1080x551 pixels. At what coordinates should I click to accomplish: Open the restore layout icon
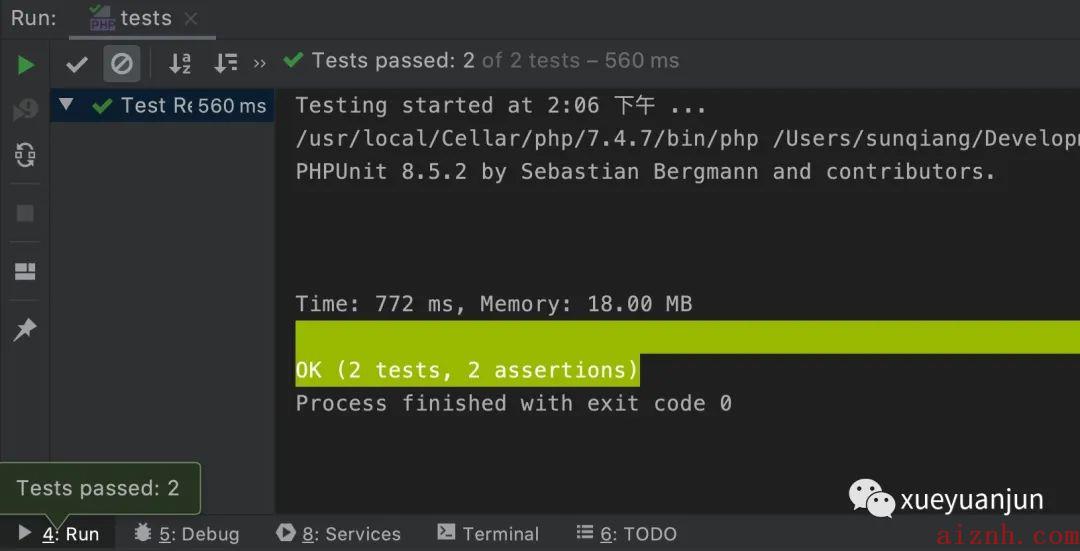[25, 271]
